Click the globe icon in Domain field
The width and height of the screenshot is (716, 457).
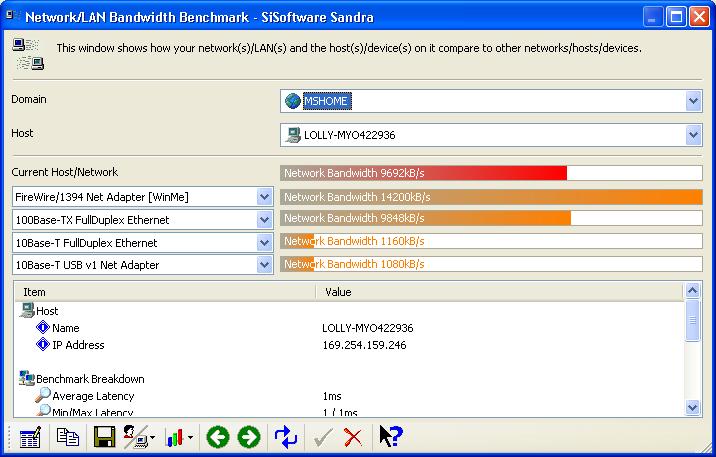coord(293,101)
